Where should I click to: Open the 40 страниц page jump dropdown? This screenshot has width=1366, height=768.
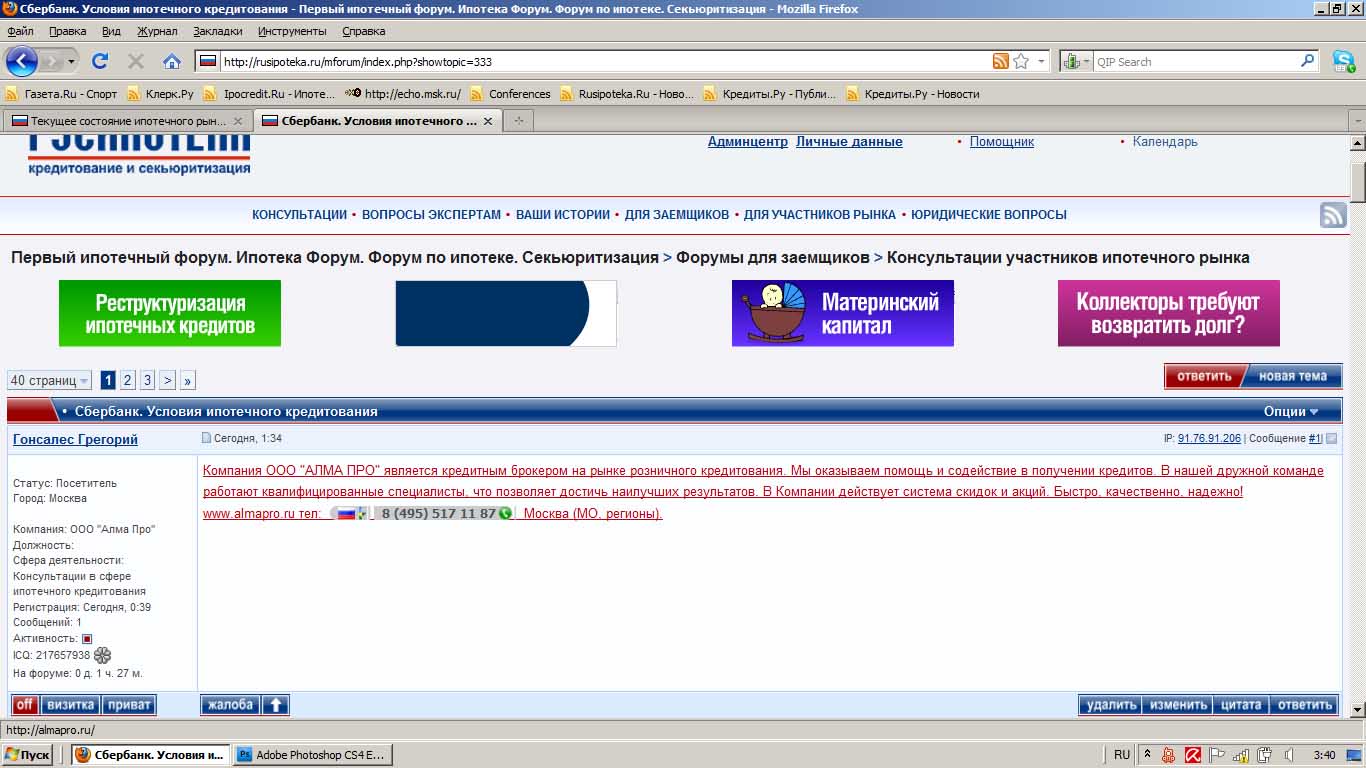(49, 380)
